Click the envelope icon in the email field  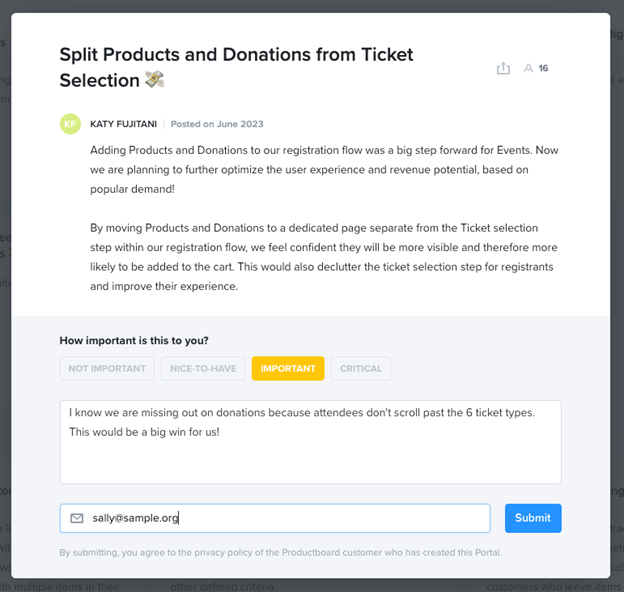point(77,518)
